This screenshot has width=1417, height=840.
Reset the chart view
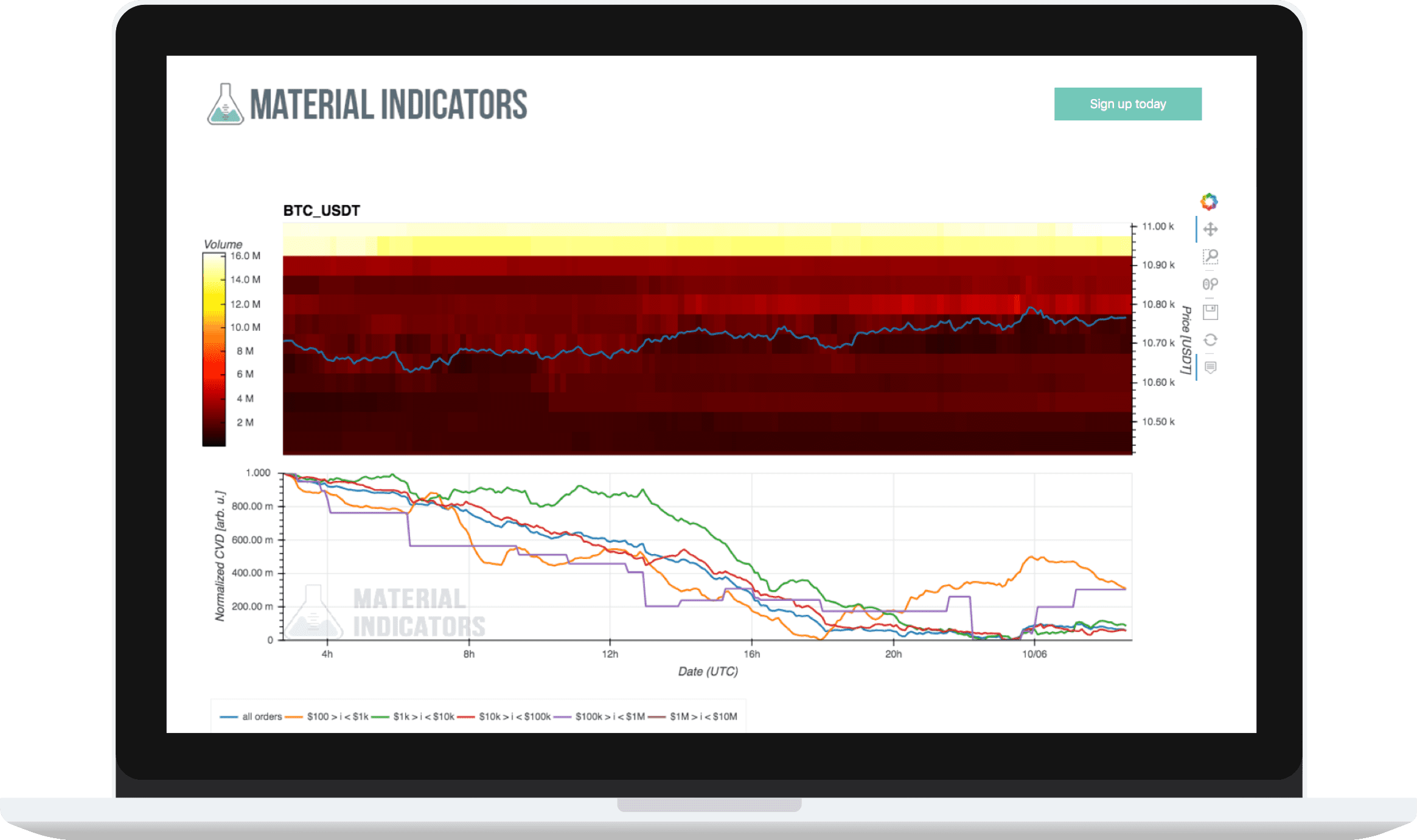tap(1210, 339)
